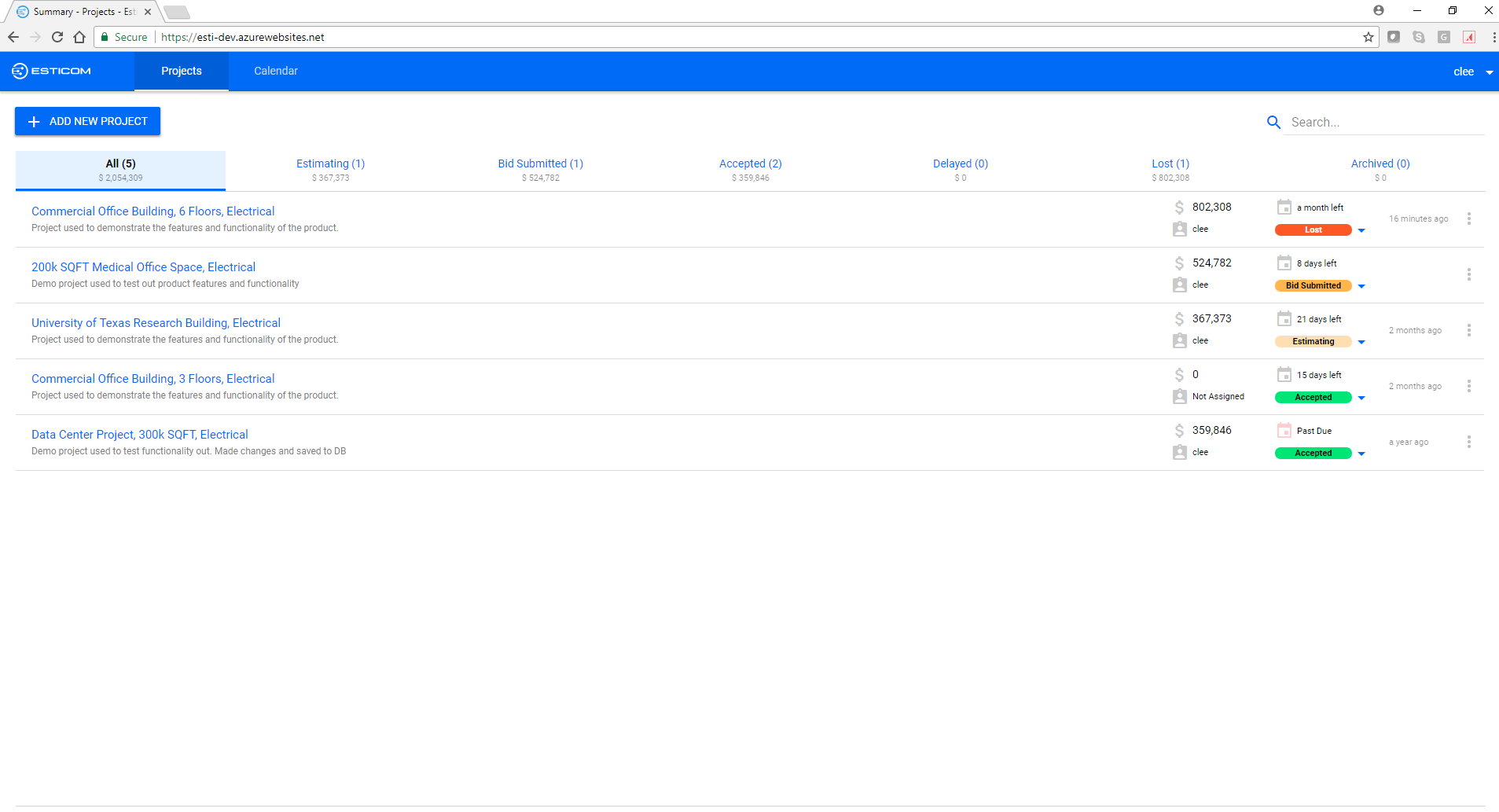Open more options for Data Center project
Viewport: 1499px width, 812px height.
[1468, 442]
